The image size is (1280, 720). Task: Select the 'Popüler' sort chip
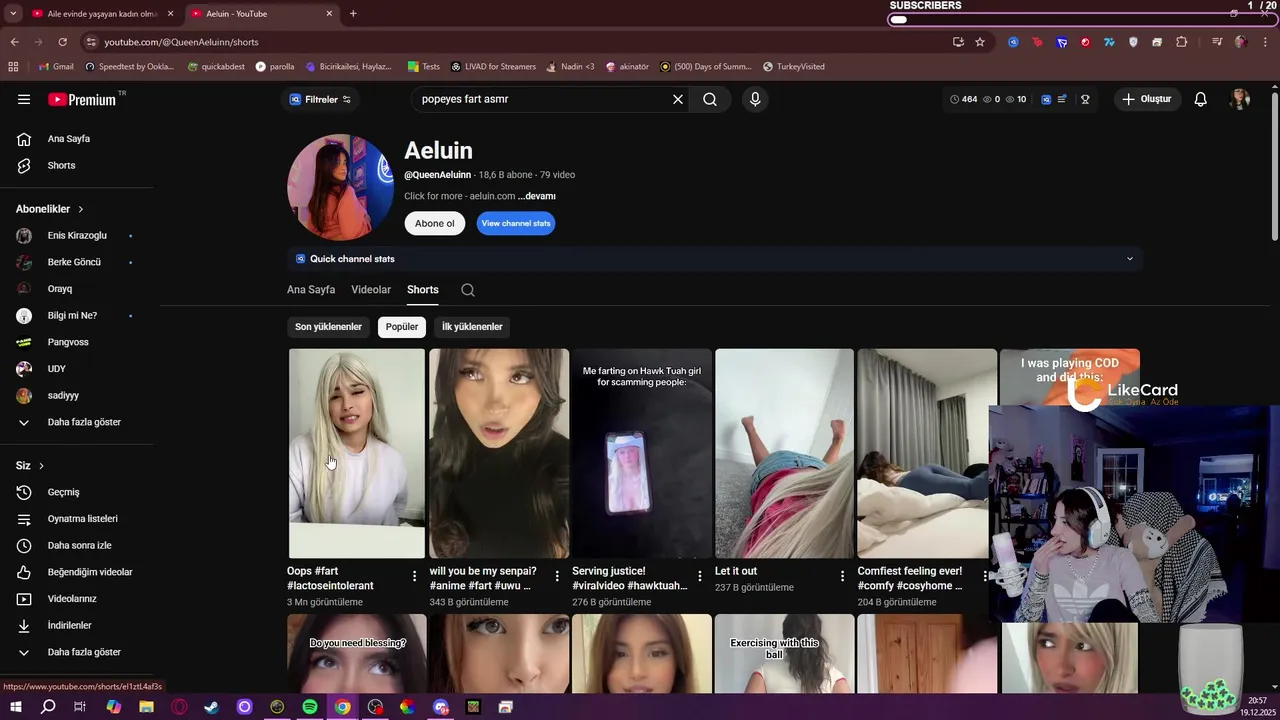[402, 327]
